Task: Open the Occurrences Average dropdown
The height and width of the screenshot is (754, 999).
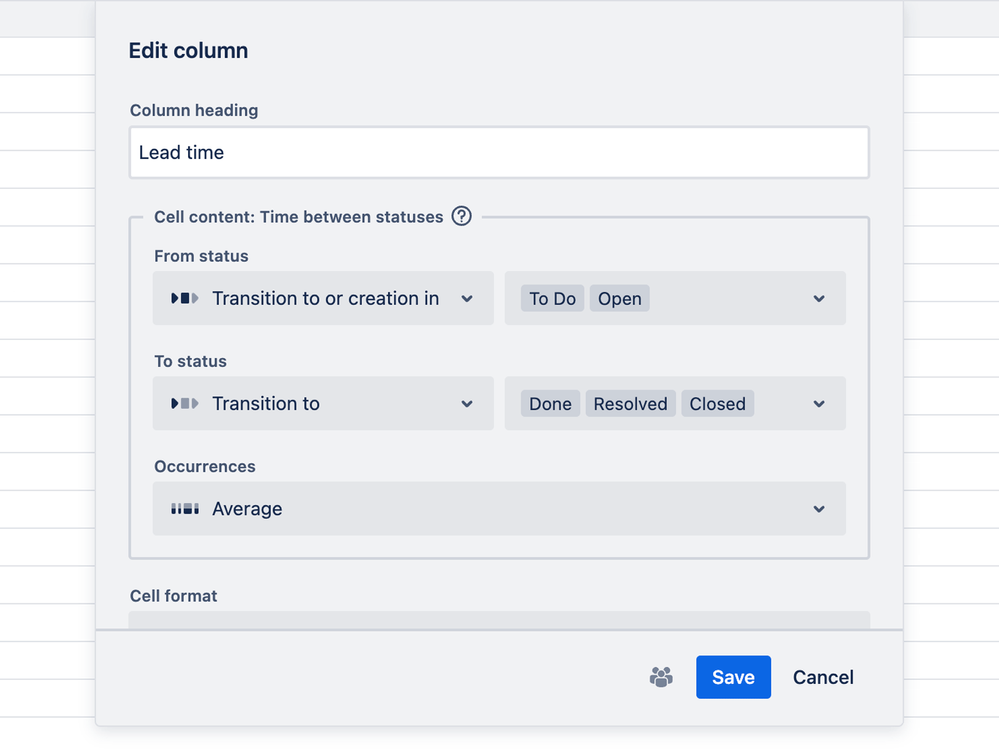Action: coord(499,509)
